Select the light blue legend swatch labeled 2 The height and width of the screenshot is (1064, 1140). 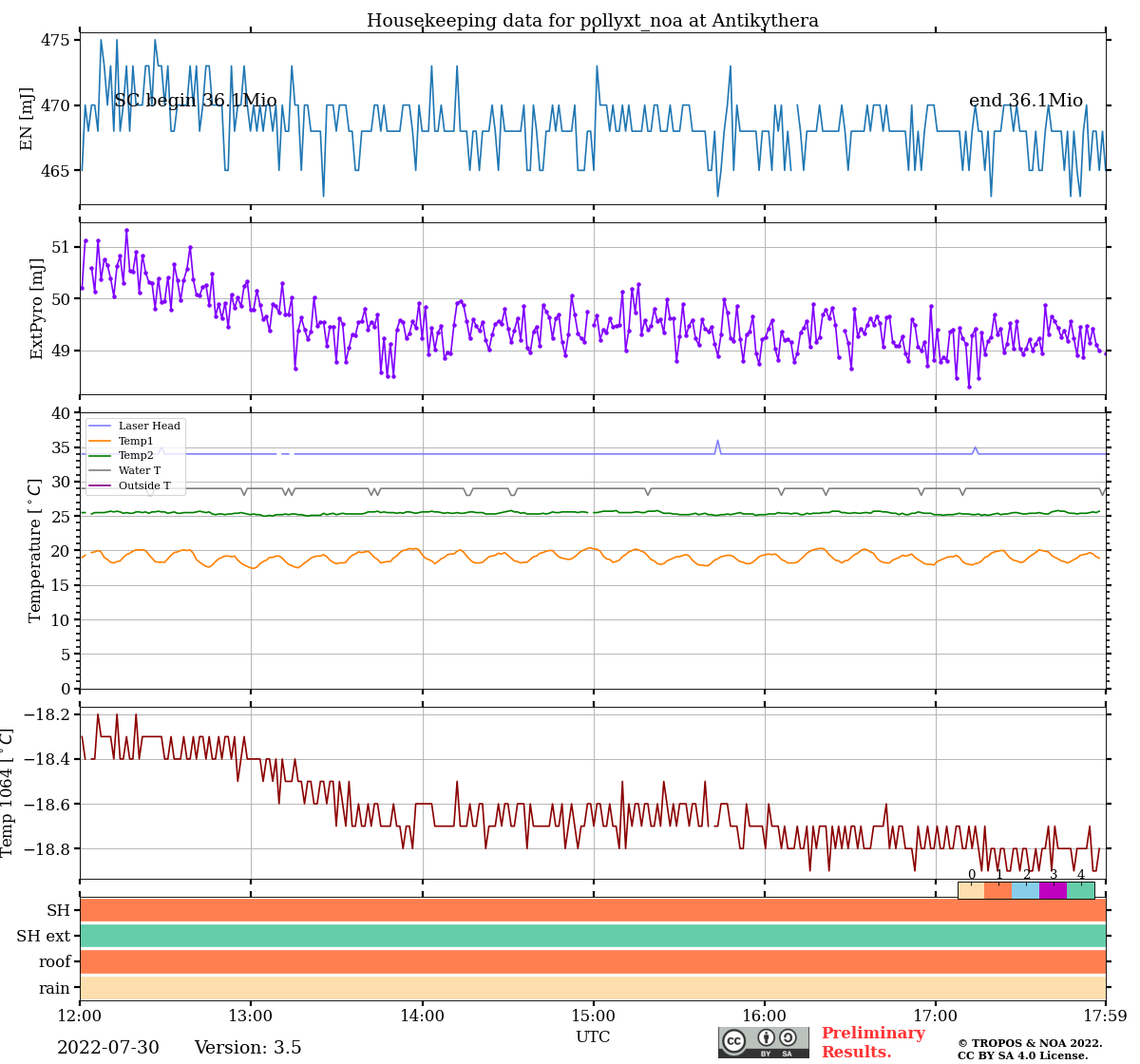click(x=1026, y=890)
